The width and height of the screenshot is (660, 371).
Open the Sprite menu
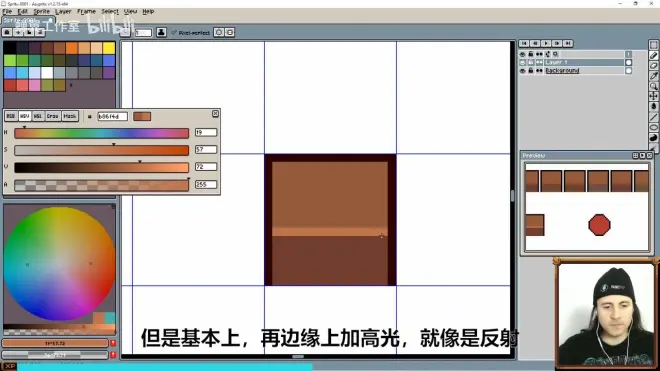tap(41, 11)
